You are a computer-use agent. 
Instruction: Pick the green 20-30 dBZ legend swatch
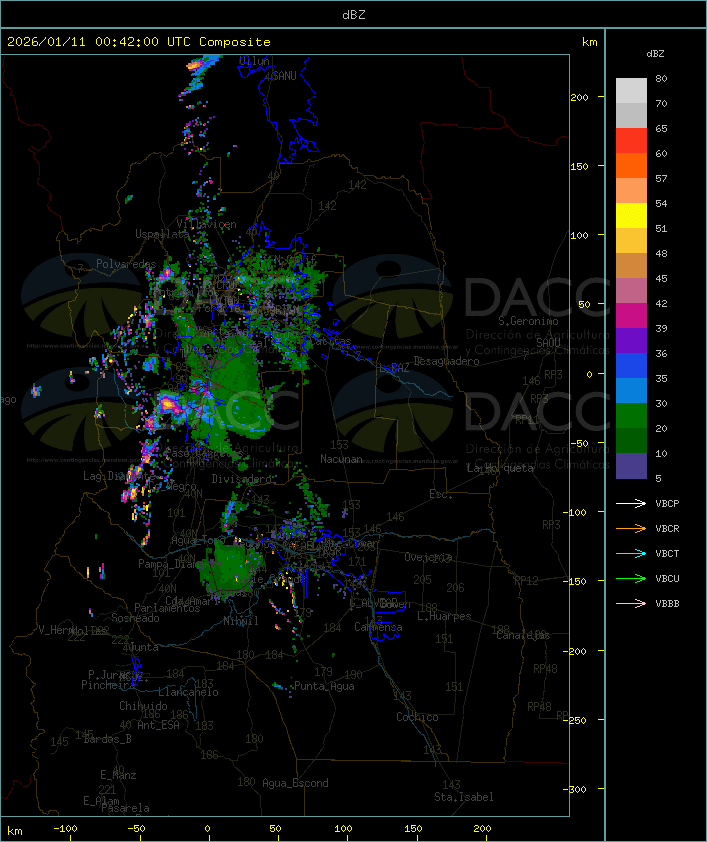pos(631,415)
